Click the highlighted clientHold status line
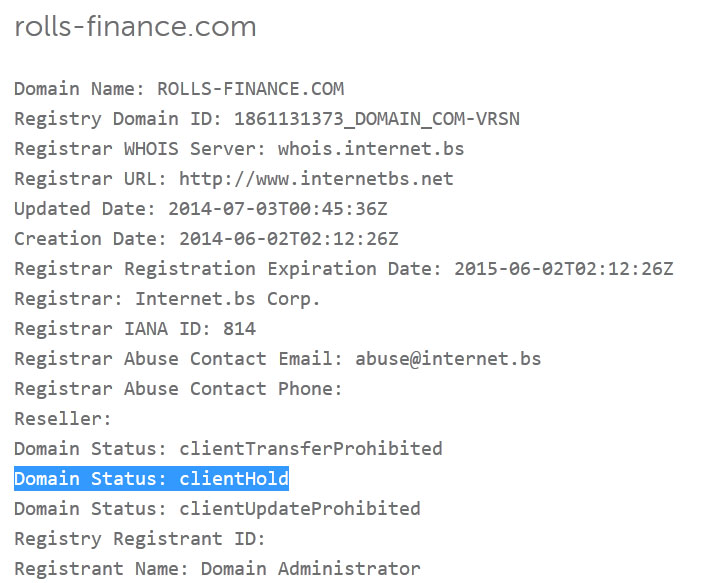The height and width of the screenshot is (583, 709). pyautogui.click(x=151, y=479)
